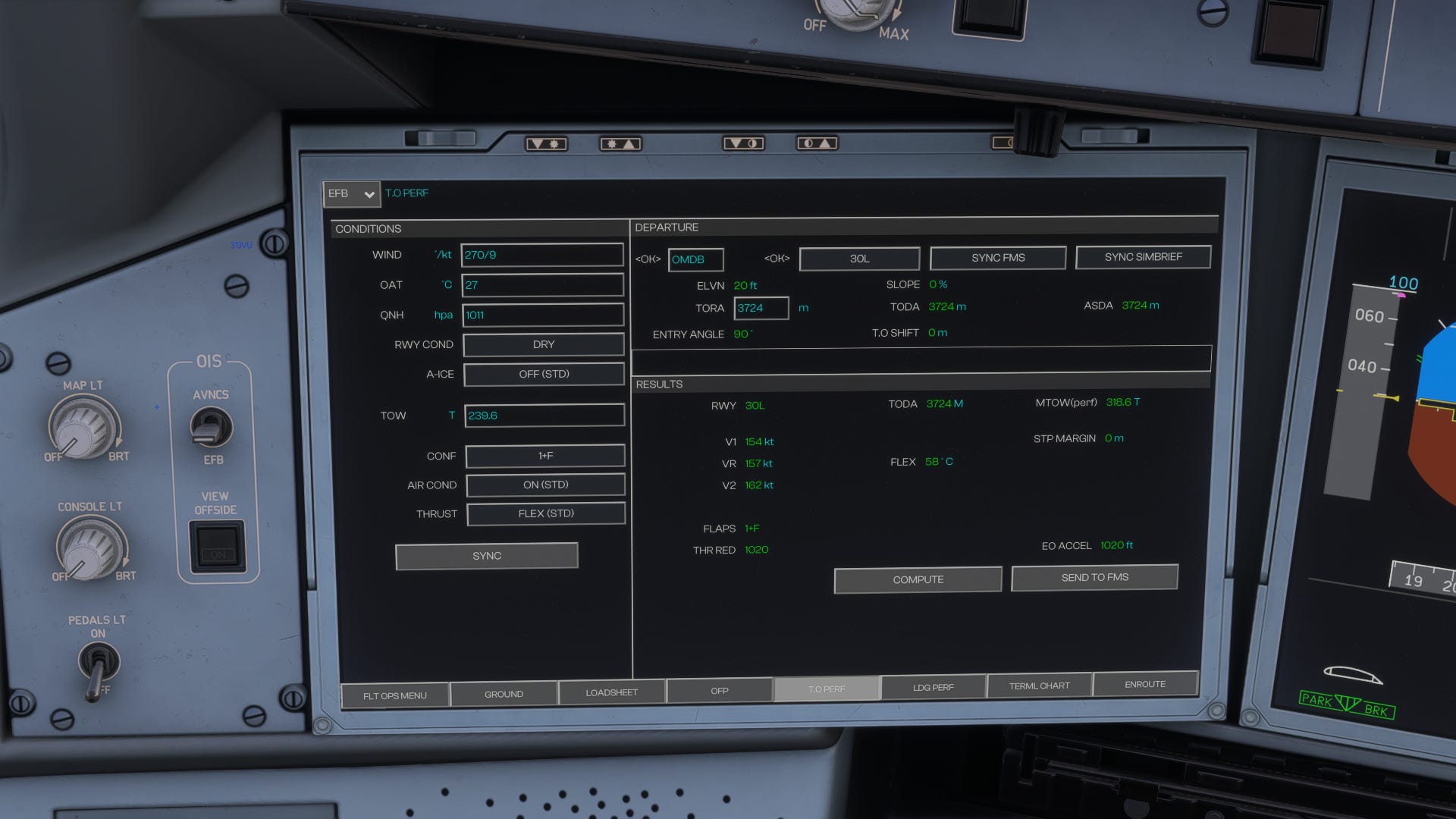Switch to the LDG PERF tab
1456x819 pixels.
click(x=933, y=686)
